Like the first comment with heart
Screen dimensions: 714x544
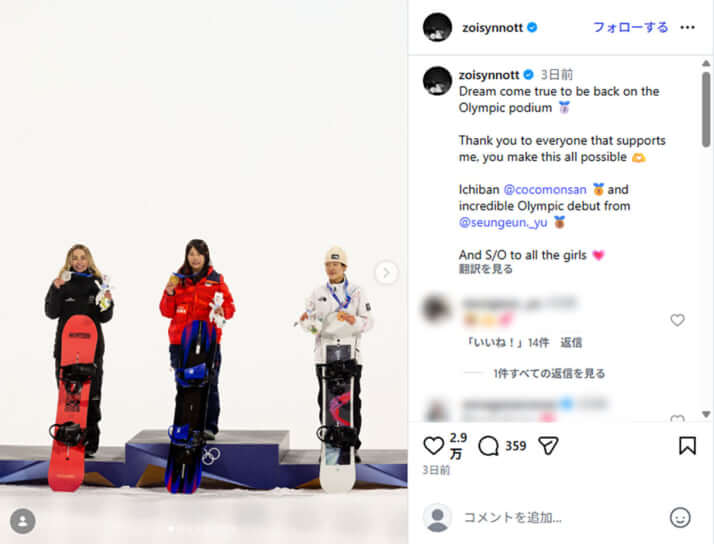coord(677,320)
